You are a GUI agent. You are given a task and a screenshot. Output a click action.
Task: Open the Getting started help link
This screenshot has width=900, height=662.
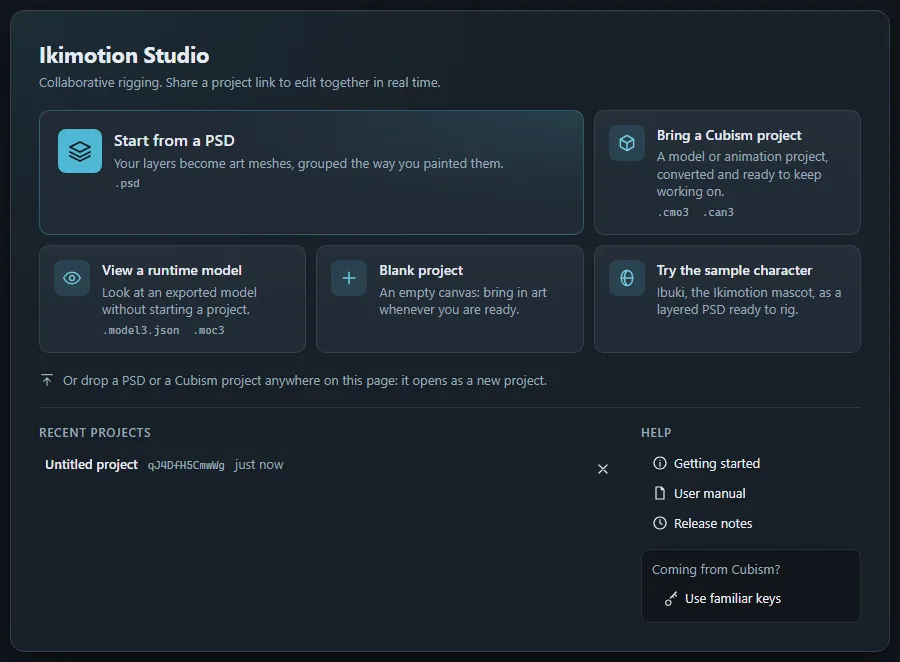(x=707, y=463)
